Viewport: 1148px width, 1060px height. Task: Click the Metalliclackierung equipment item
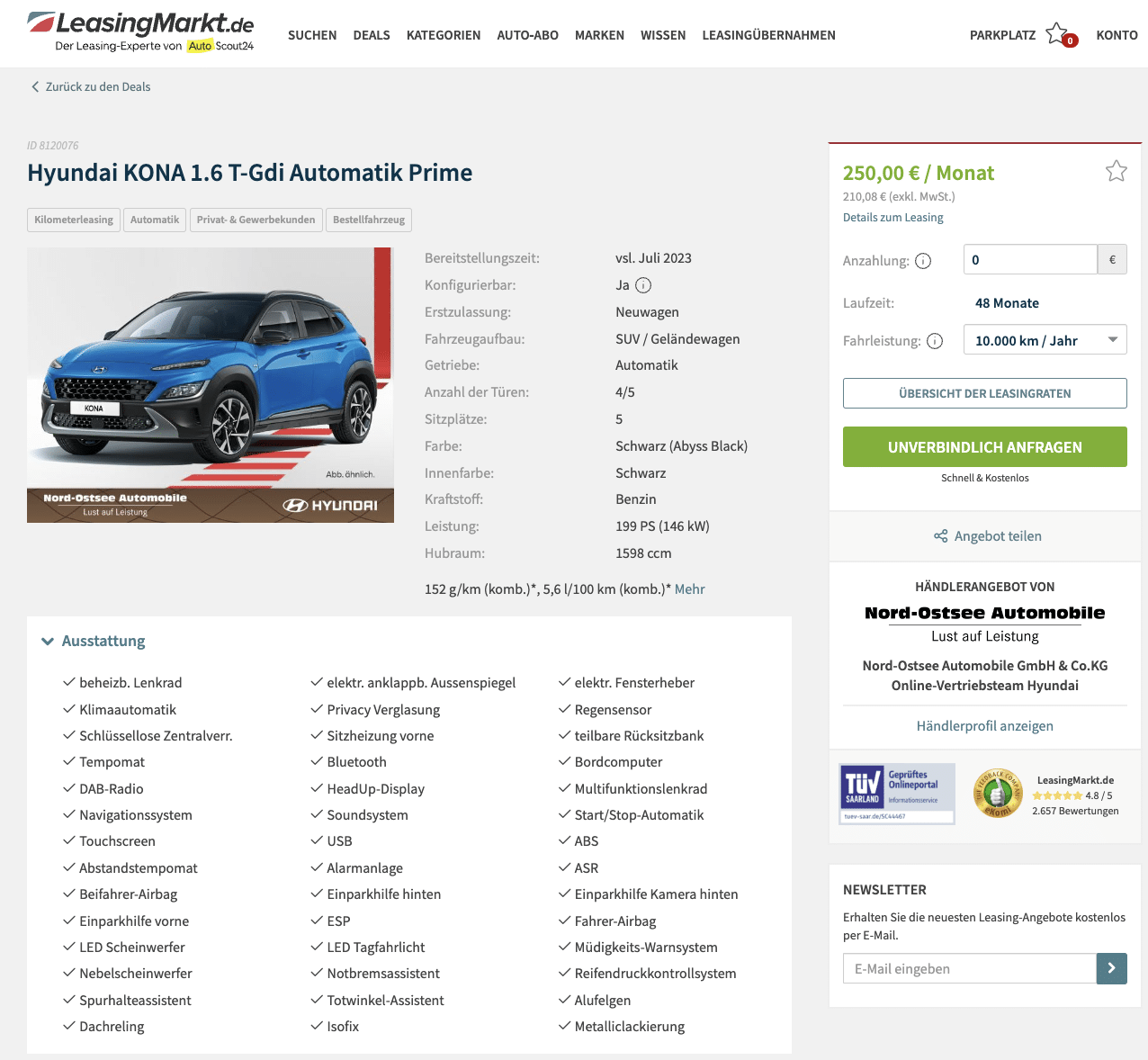(630, 1027)
